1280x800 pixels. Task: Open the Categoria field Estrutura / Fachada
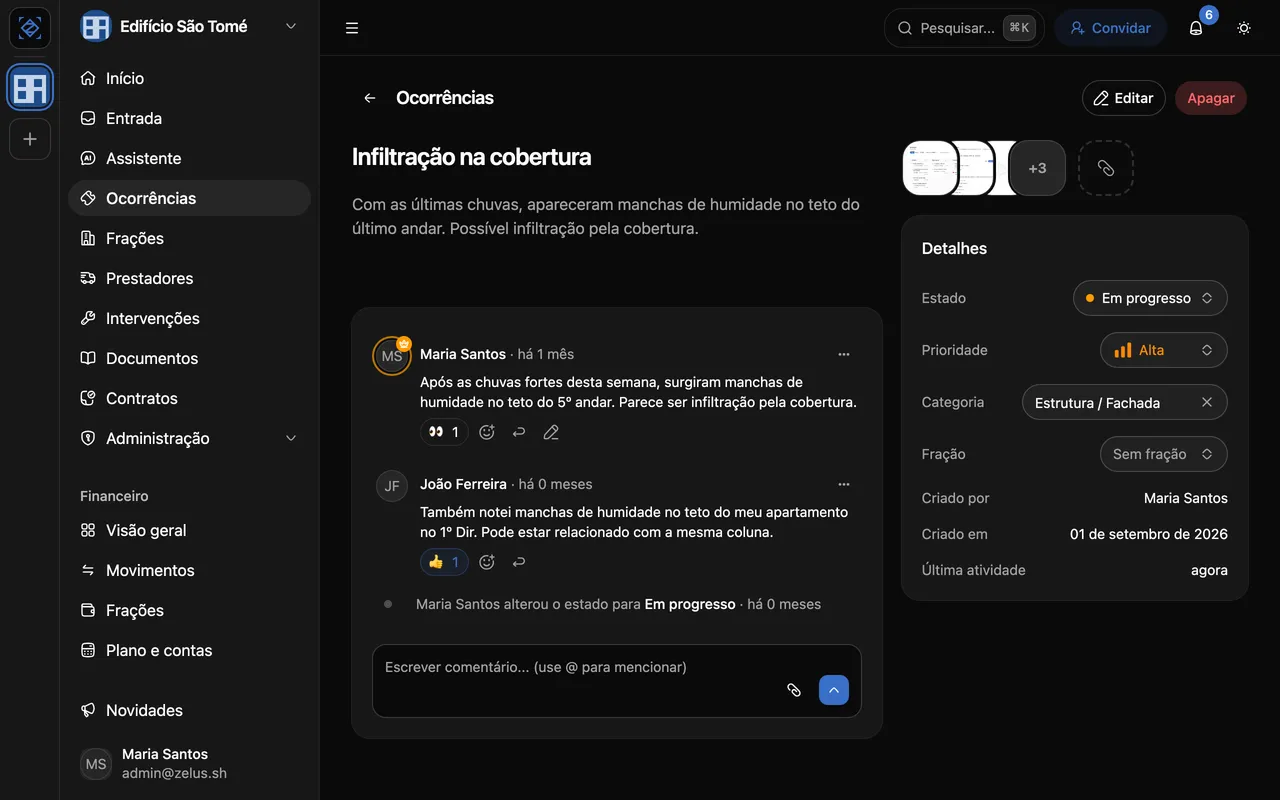pos(1125,402)
